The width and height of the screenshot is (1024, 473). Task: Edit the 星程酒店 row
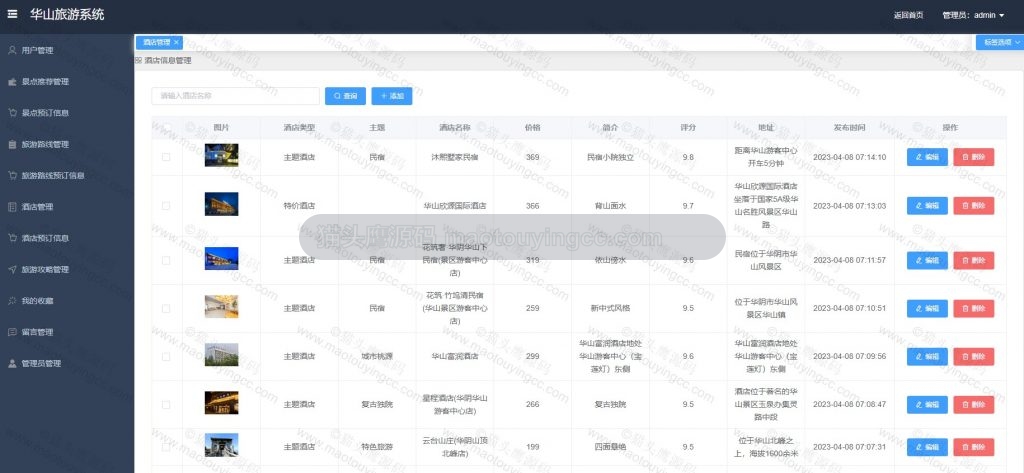tap(927, 404)
